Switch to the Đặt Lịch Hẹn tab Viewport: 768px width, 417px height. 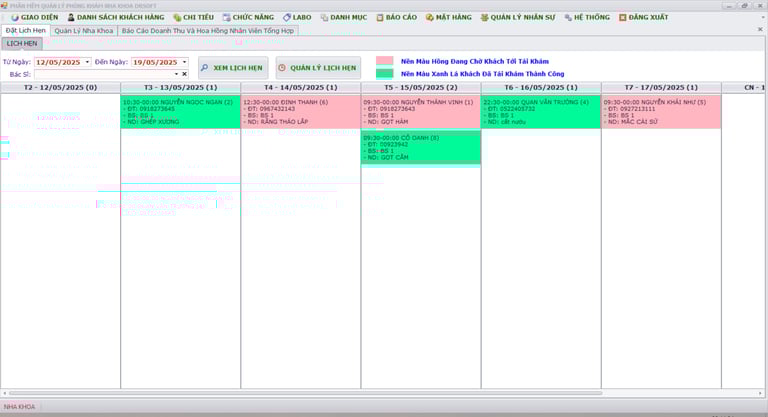(25, 30)
